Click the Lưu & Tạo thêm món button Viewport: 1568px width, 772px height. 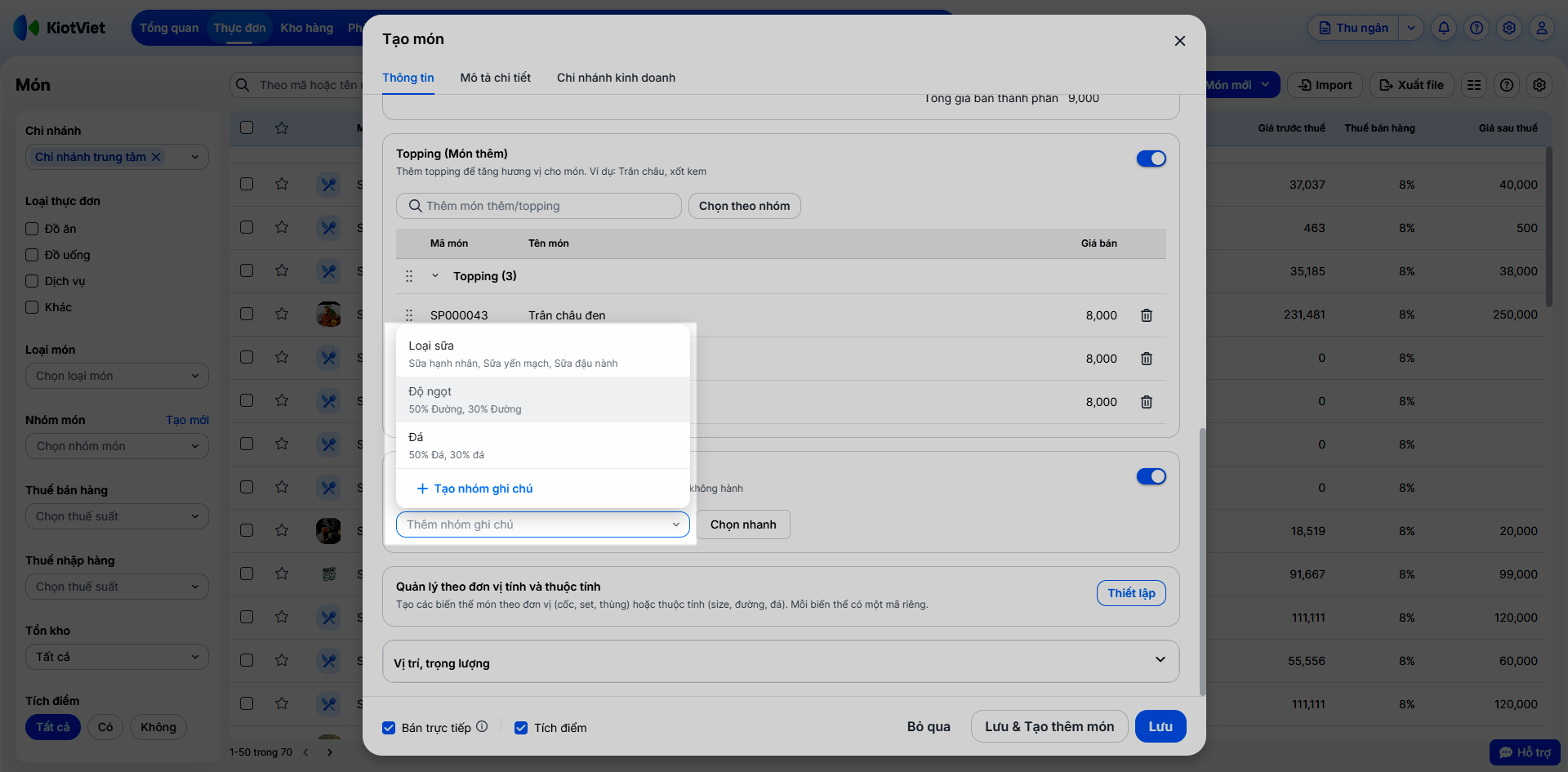[1049, 726]
